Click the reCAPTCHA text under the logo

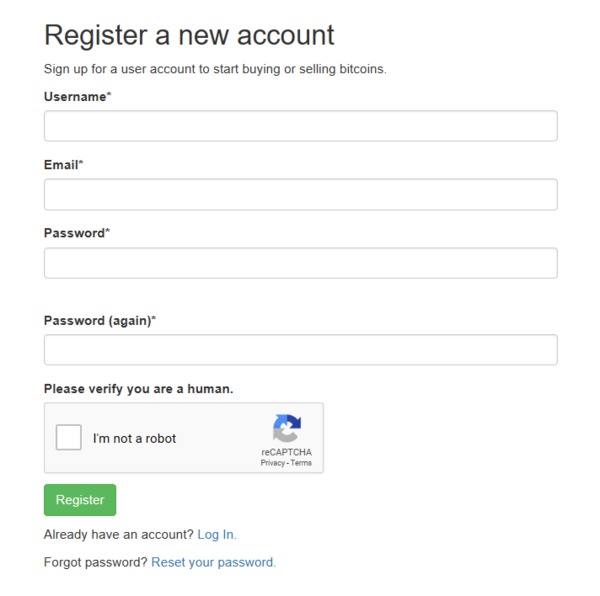point(287,452)
